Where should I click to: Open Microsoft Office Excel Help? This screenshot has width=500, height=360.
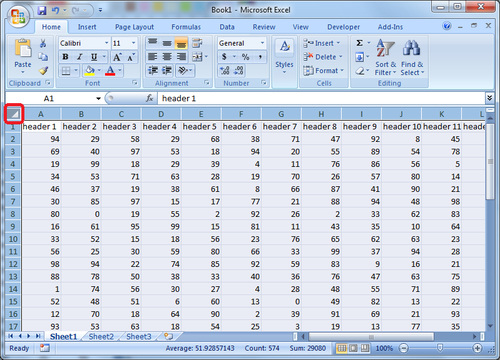click(447, 26)
